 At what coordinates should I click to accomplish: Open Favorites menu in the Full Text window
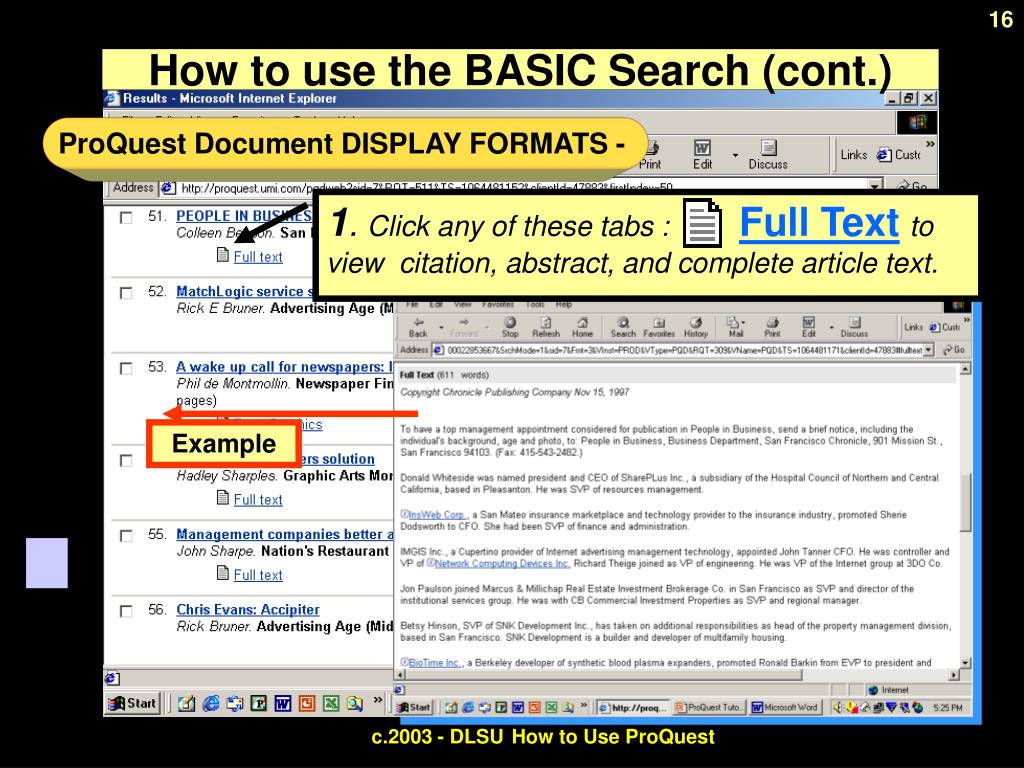498,304
